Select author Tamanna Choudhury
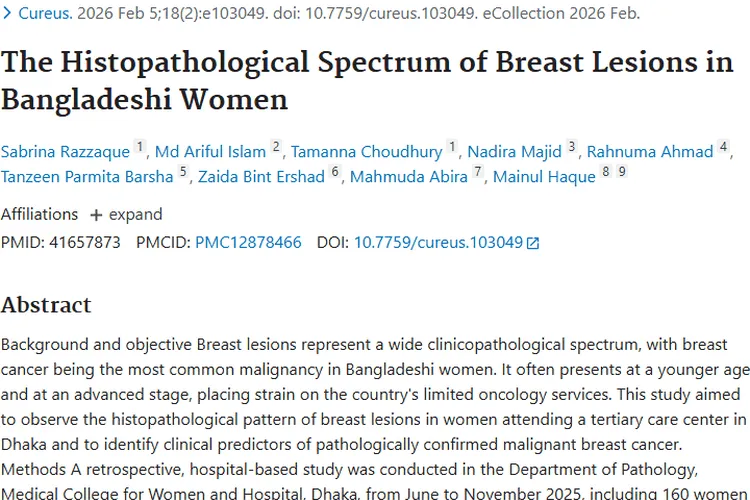This screenshot has height=500, width=750. (366, 152)
